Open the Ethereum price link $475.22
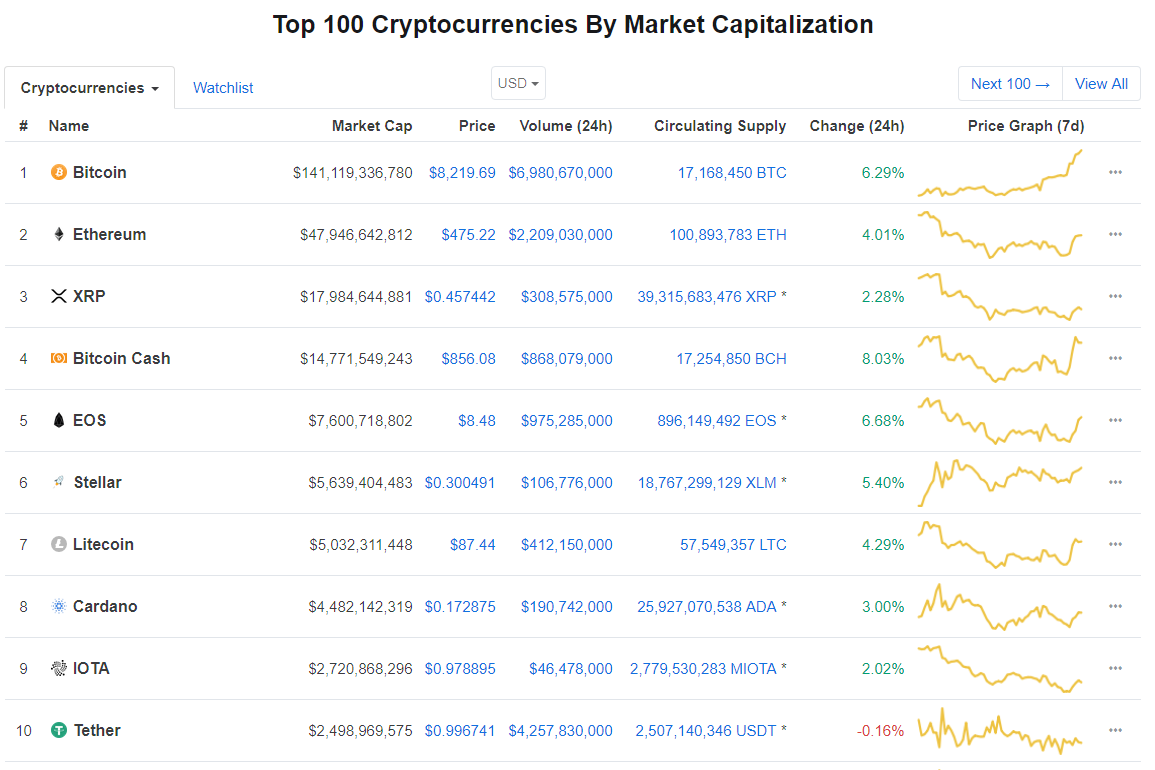1155x770 pixels. coord(468,234)
